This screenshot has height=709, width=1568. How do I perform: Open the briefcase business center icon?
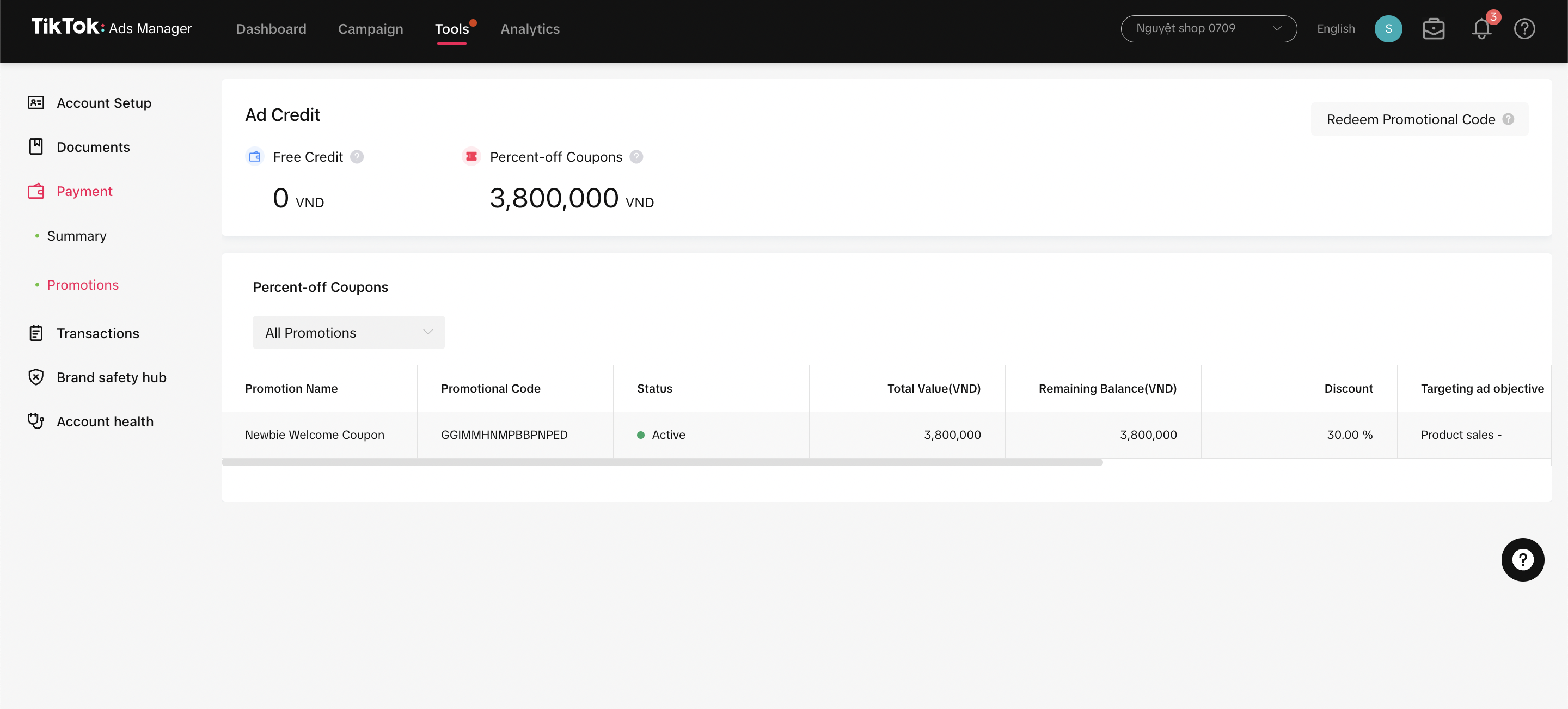tap(1434, 29)
